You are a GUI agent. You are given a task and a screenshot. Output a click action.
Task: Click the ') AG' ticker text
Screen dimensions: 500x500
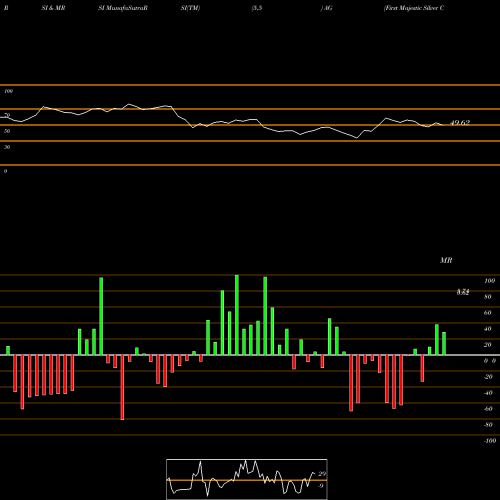[x=326, y=8]
